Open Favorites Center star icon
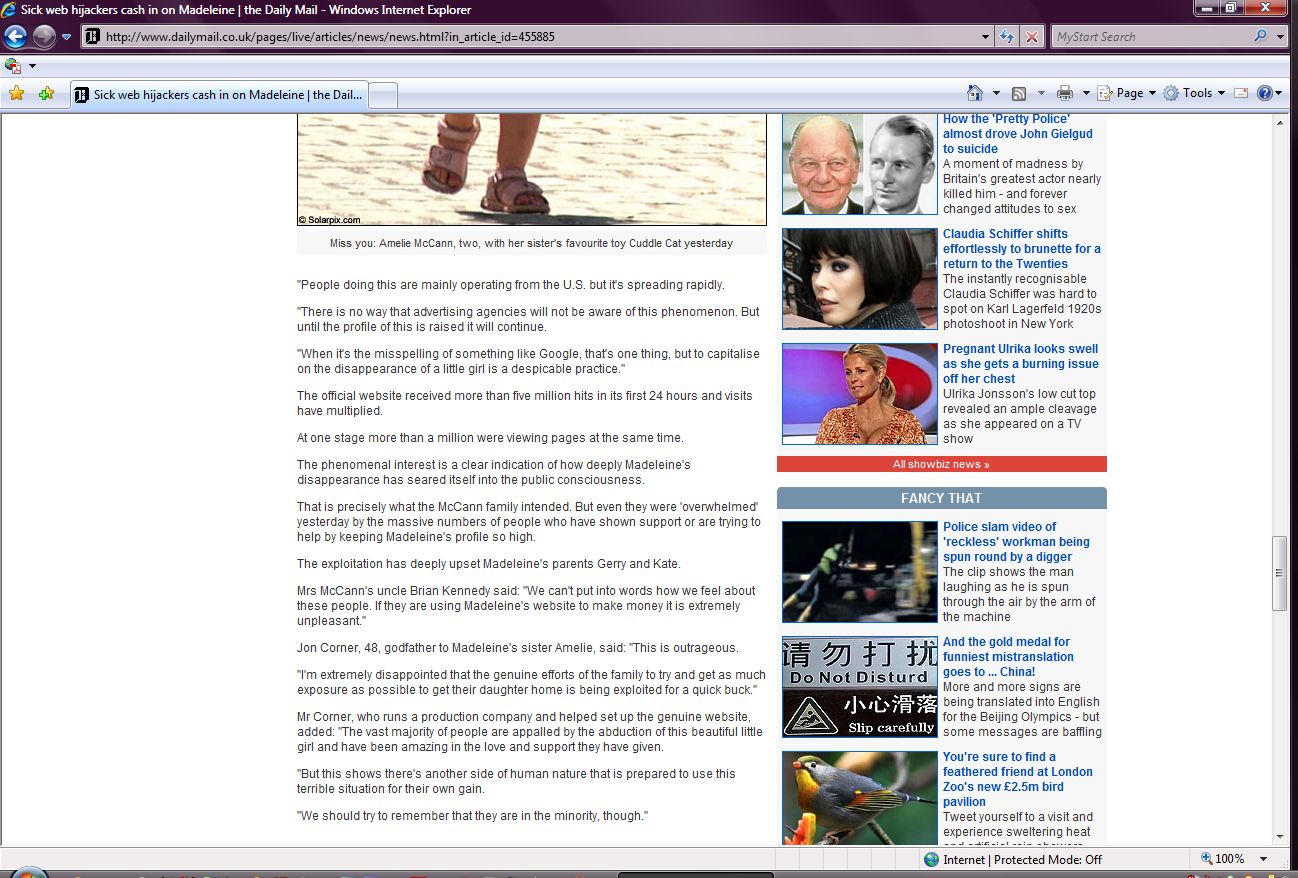Image resolution: width=1298 pixels, height=878 pixels. point(16,94)
